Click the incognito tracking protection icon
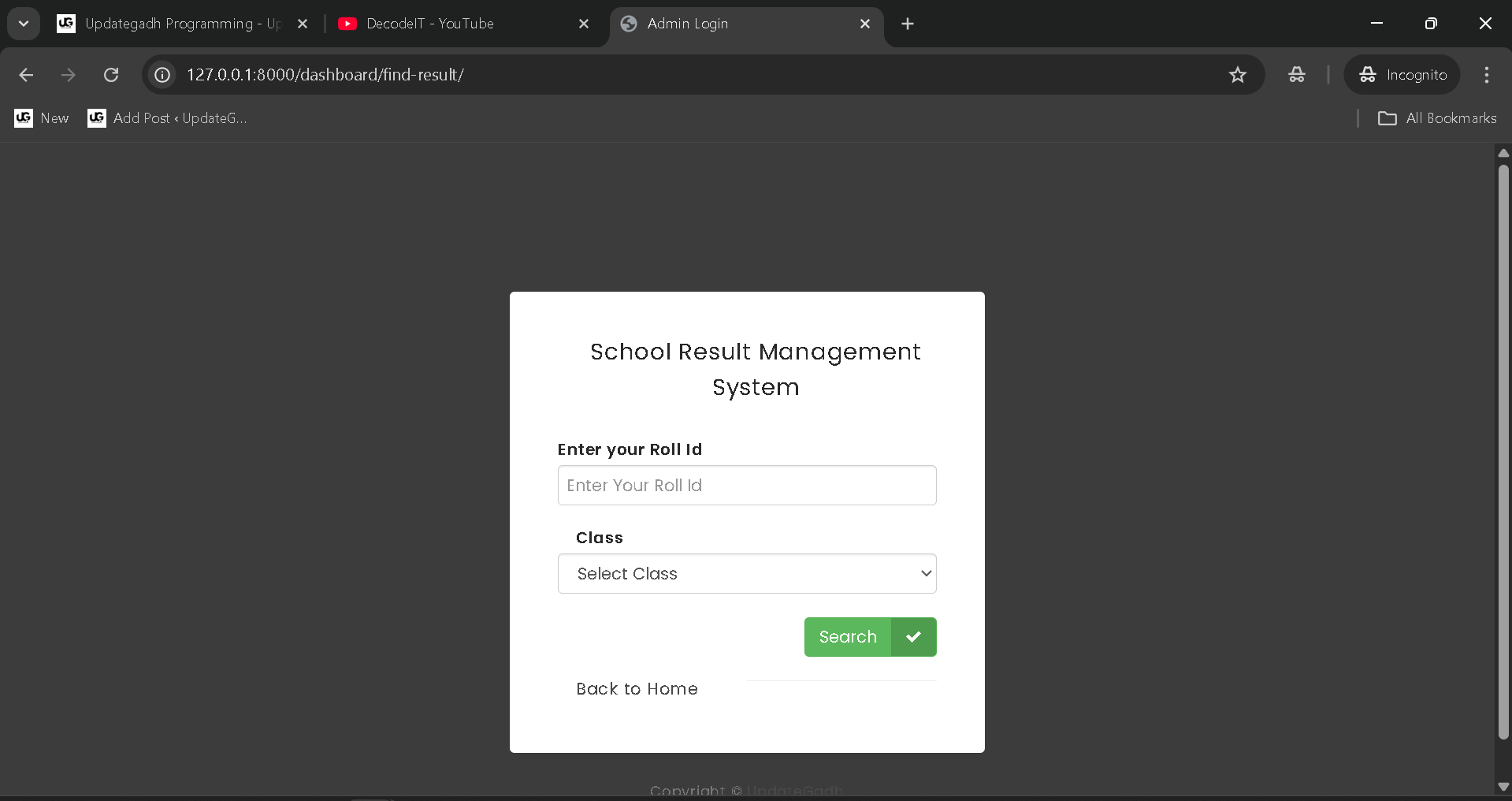 click(1296, 75)
